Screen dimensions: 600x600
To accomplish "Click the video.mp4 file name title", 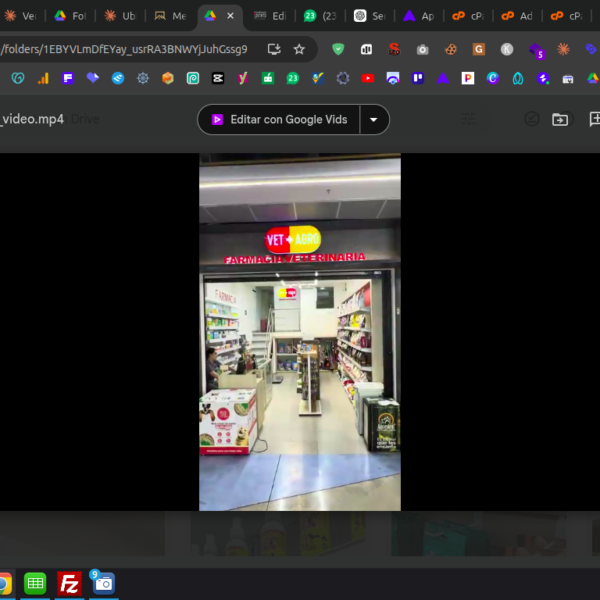I will coord(32,119).
